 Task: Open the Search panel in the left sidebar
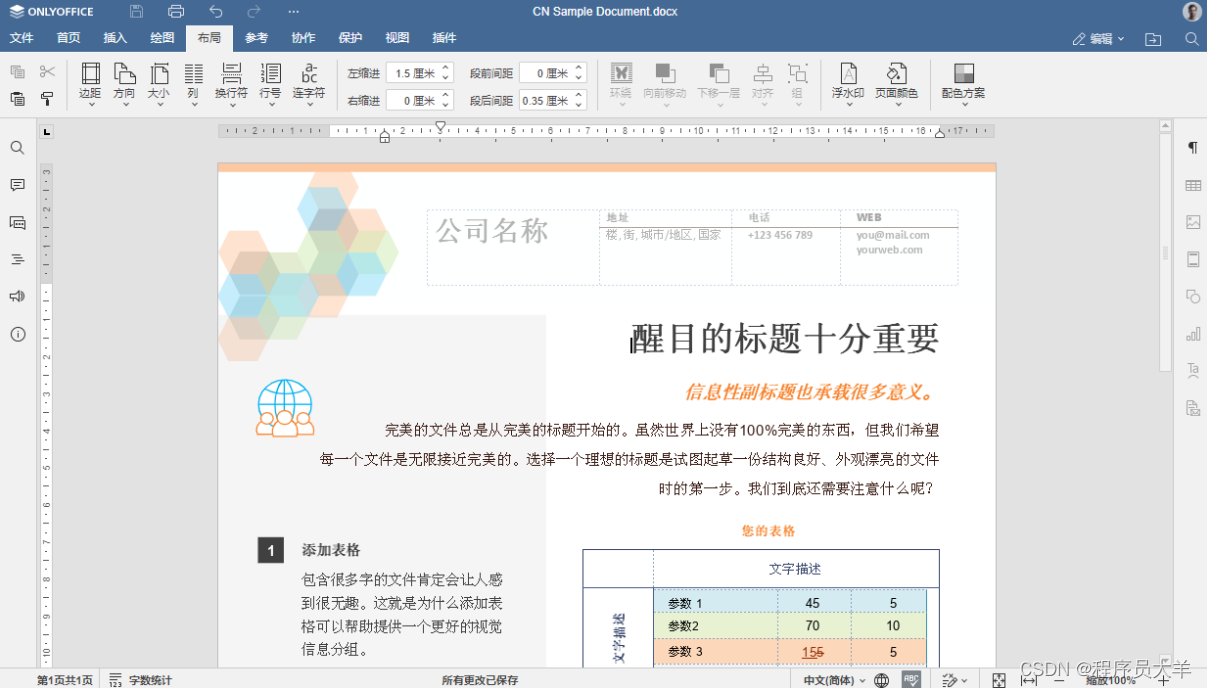pyautogui.click(x=18, y=148)
